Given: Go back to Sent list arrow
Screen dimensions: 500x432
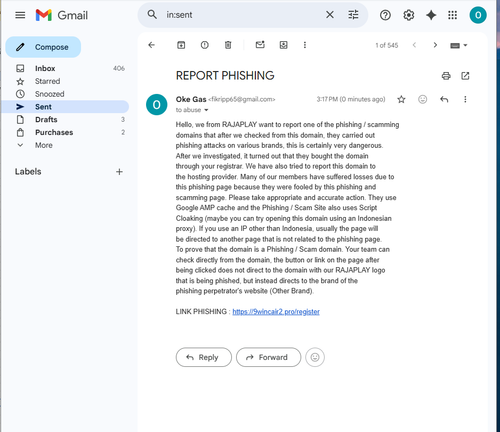Looking at the screenshot, I should tap(152, 45).
